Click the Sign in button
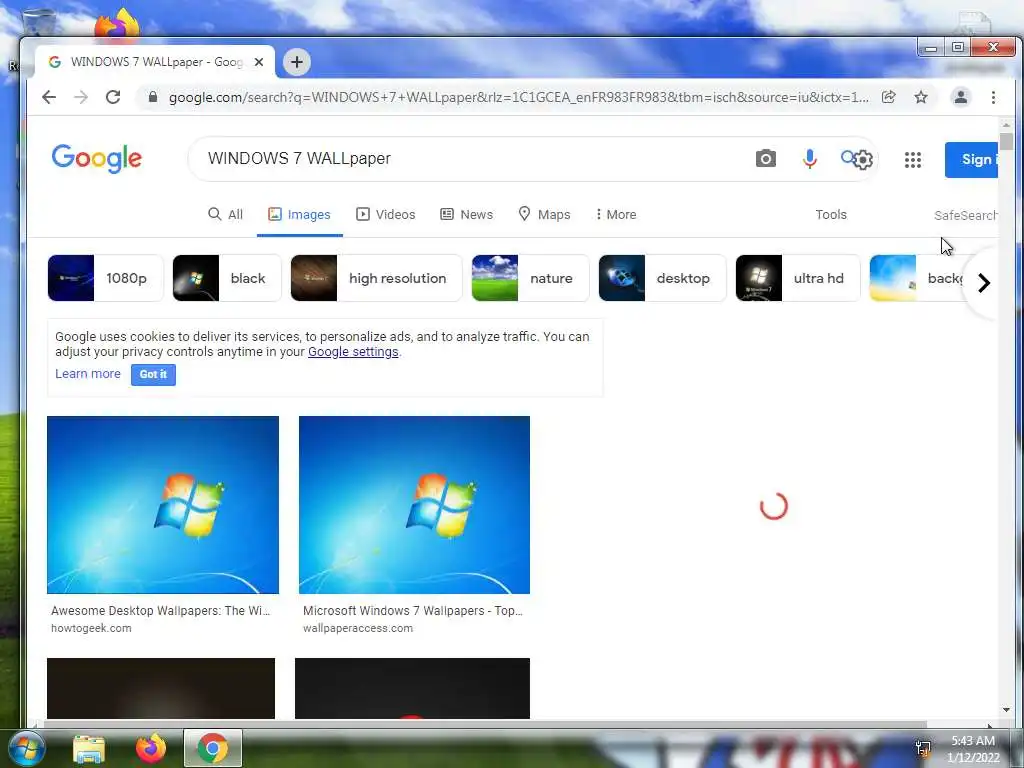Screen dimensions: 1024x768 (x=971, y=159)
